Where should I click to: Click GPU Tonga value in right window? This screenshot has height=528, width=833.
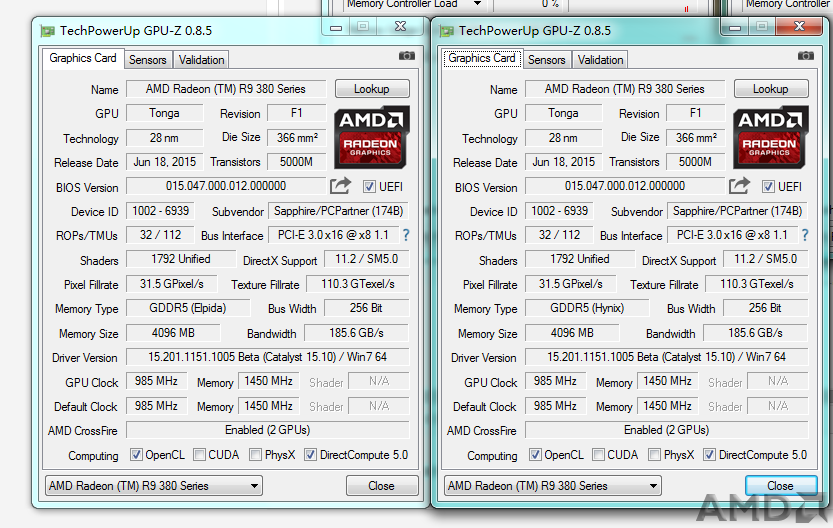563,113
